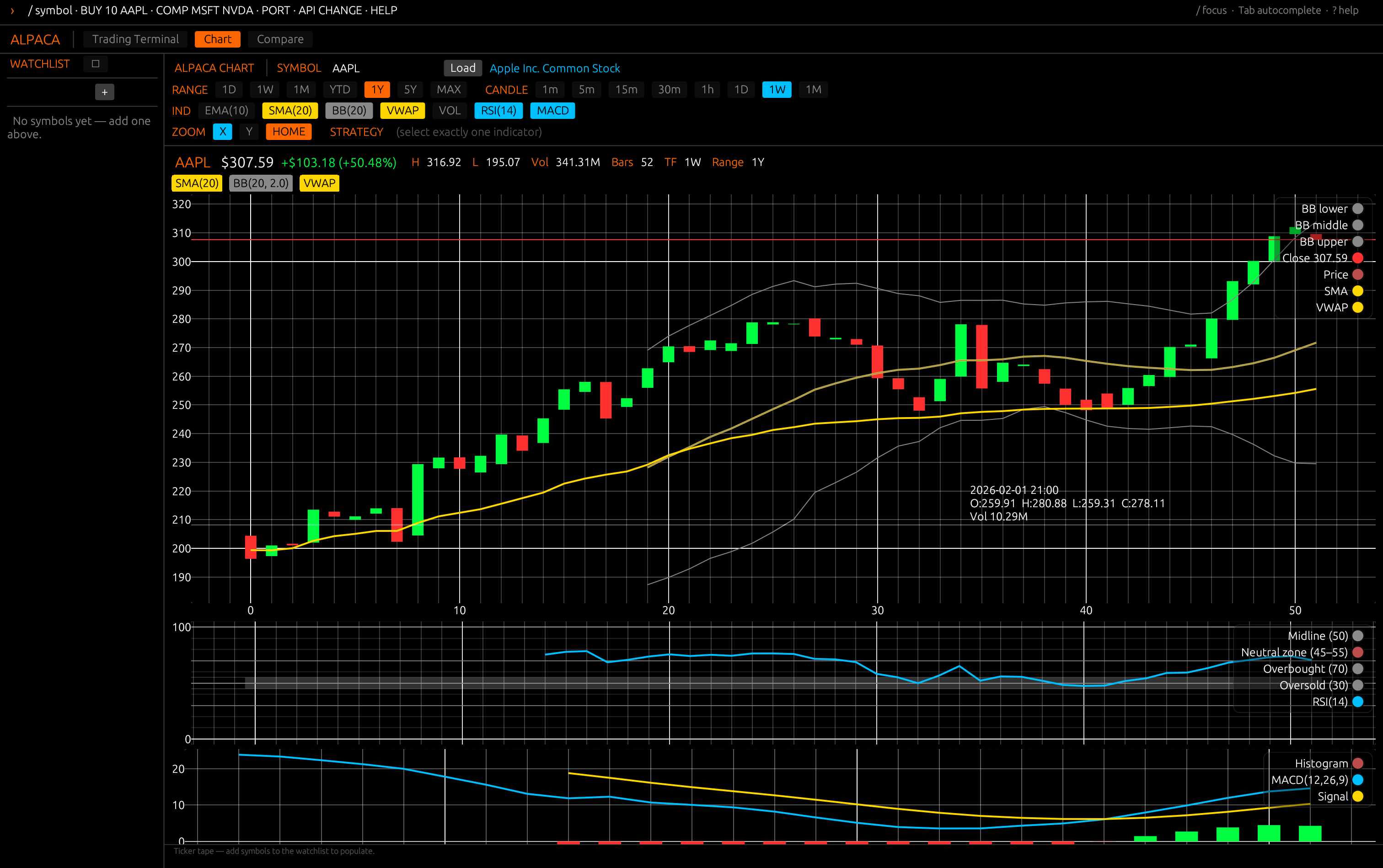Select the 5Y range
This screenshot has width=1383, height=868.
tap(410, 90)
